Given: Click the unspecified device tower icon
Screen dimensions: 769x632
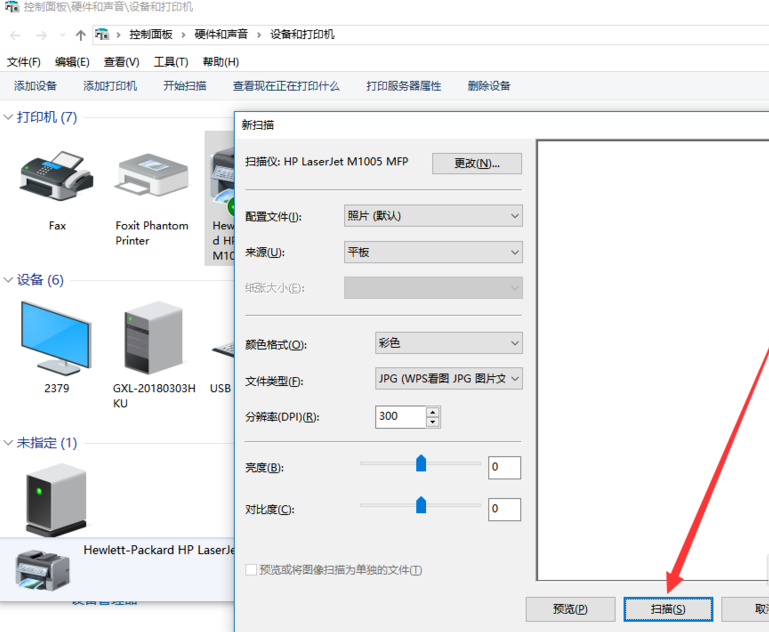Looking at the screenshot, I should click(x=56, y=498).
